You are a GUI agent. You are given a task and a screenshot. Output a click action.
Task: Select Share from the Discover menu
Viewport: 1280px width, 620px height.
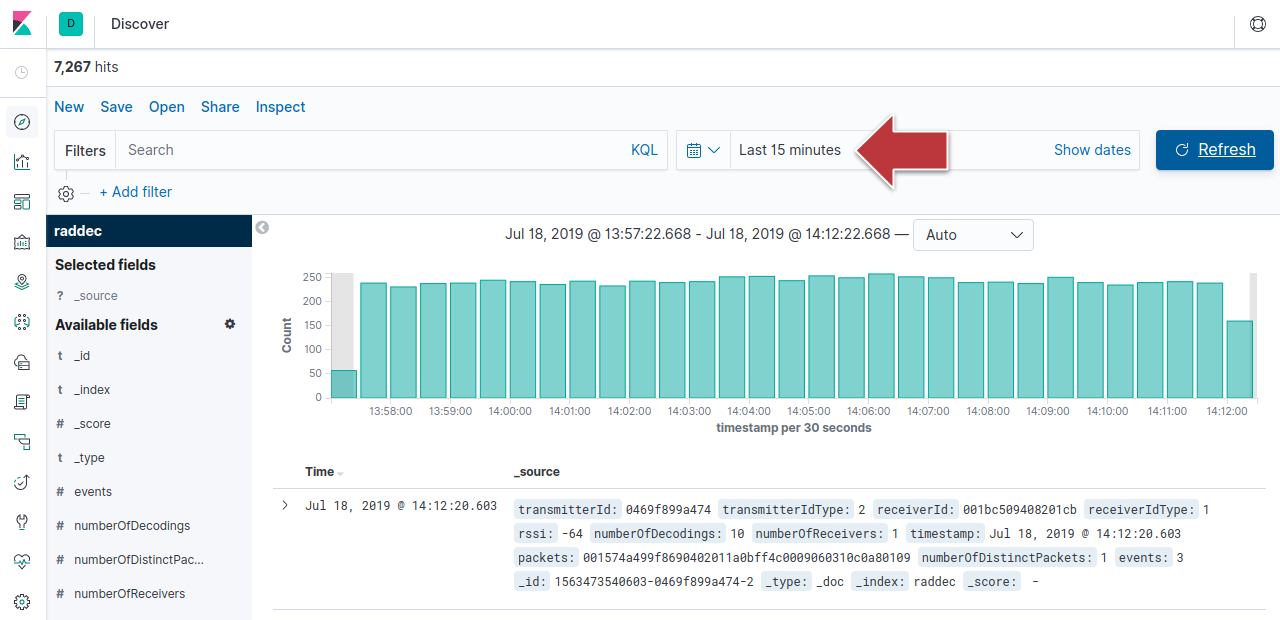(220, 107)
